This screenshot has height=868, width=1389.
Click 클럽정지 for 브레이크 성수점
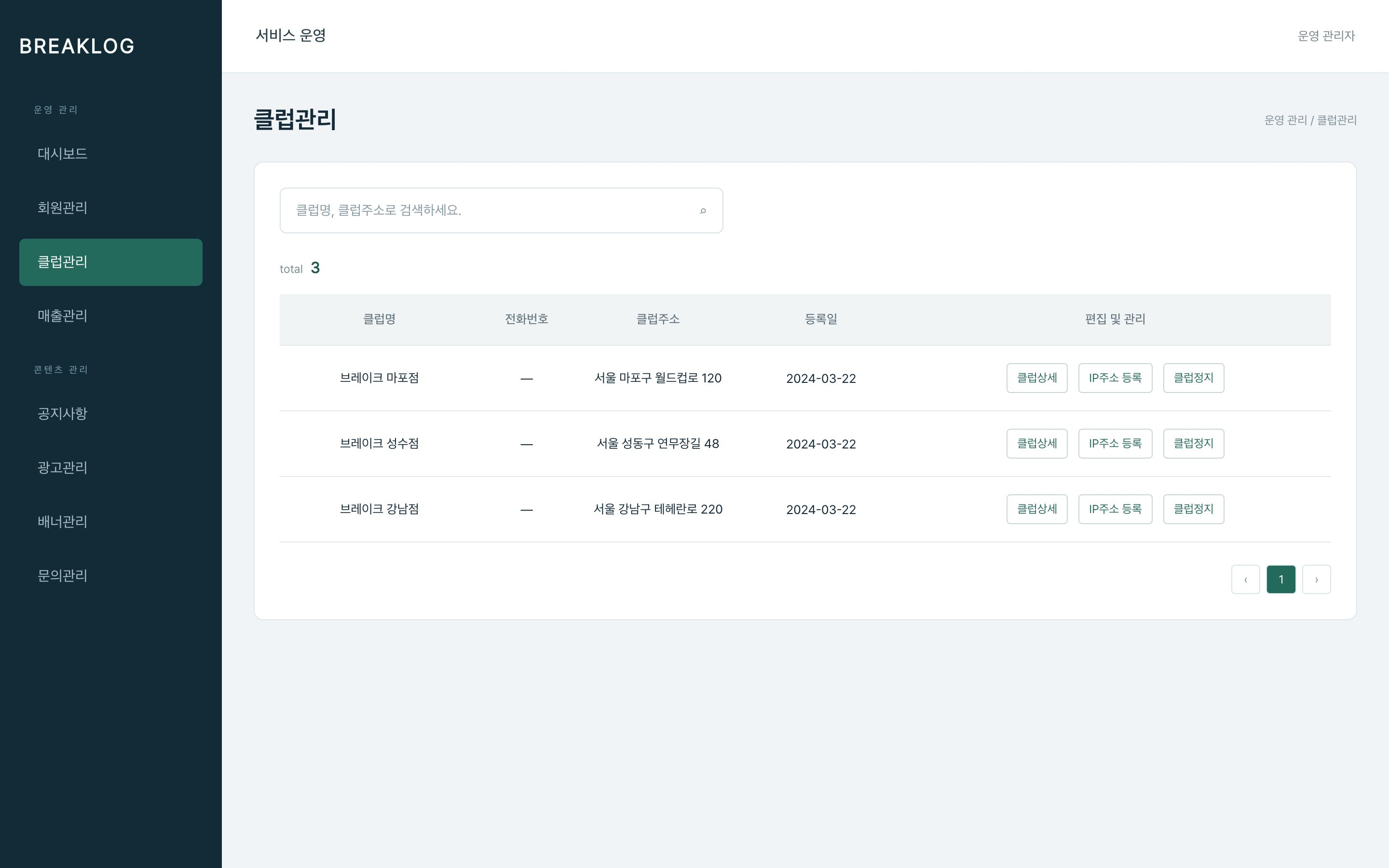pyautogui.click(x=1193, y=443)
